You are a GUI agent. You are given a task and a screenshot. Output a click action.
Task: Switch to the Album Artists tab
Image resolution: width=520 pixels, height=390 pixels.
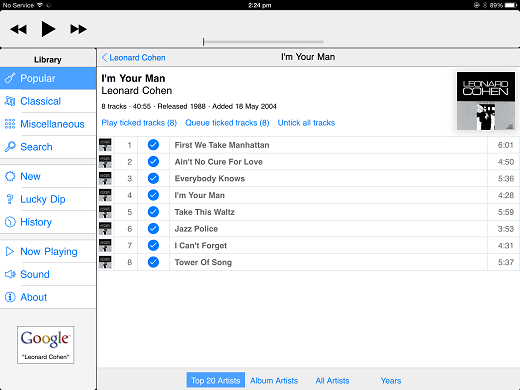[x=274, y=381]
